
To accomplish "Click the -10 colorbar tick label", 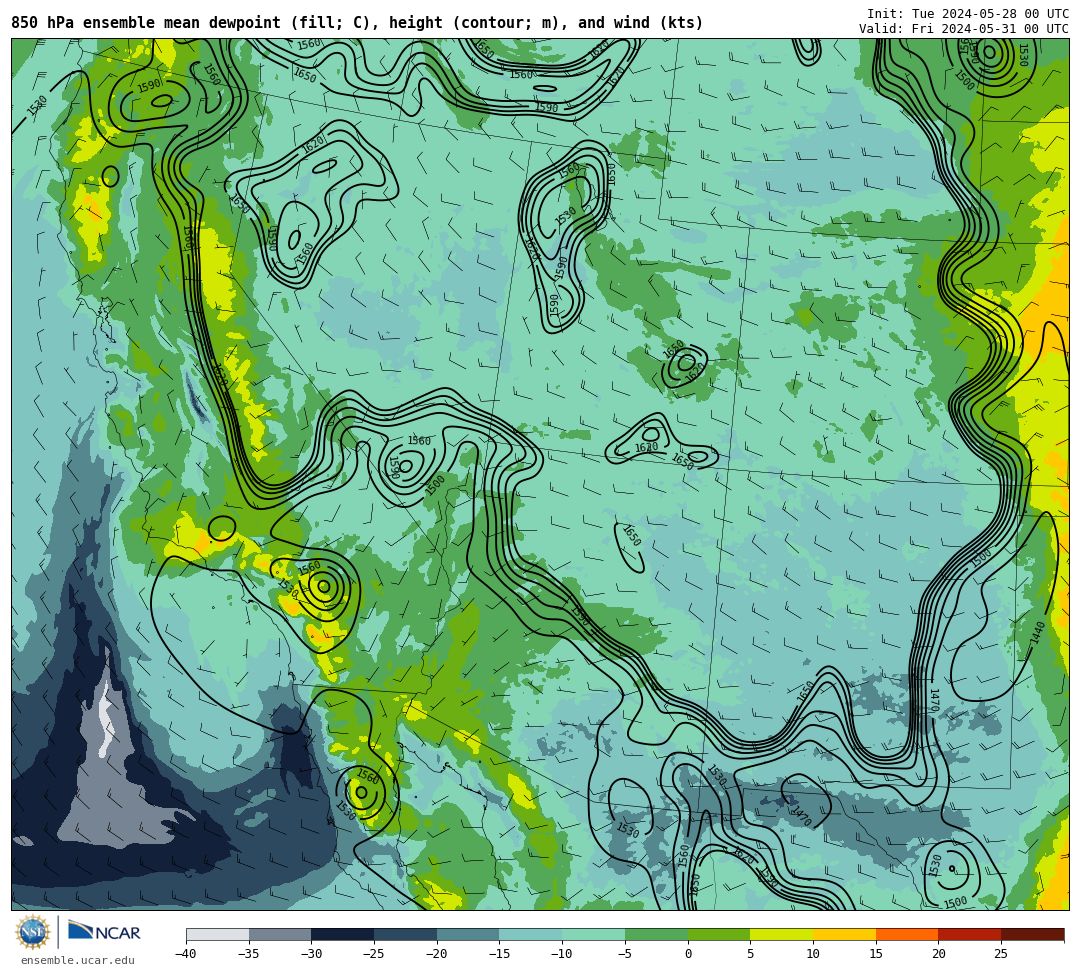I will (561, 954).
